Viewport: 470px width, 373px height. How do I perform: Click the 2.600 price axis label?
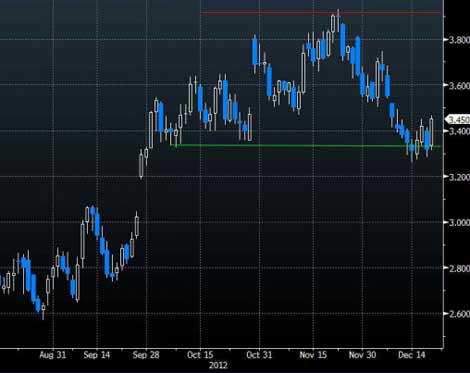[460, 314]
